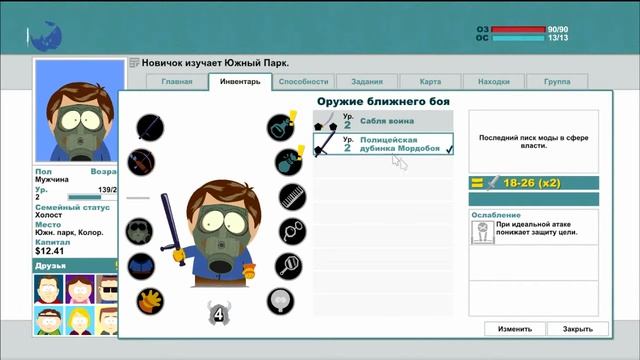This screenshot has width=640, height=360.
Task: Open the yellow gloves equipment slot
Action: click(x=150, y=301)
